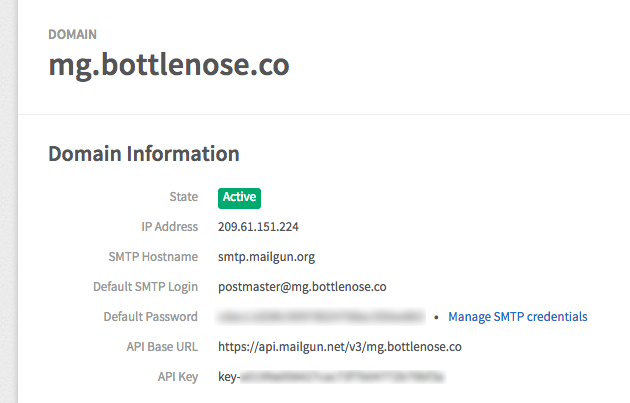The width and height of the screenshot is (630, 403).
Task: Click the Domain Information section heading
Action: pos(144,154)
